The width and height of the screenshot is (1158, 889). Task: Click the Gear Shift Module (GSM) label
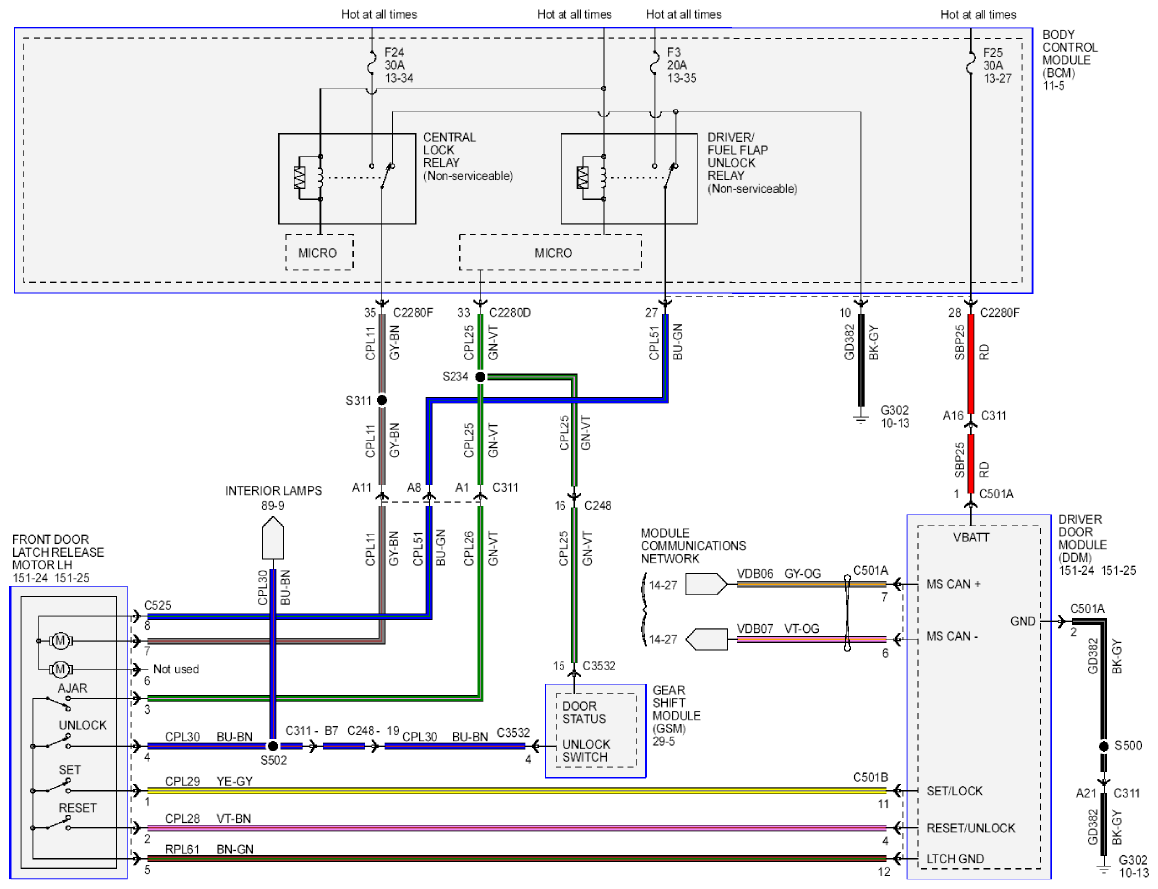pyautogui.click(x=676, y=715)
